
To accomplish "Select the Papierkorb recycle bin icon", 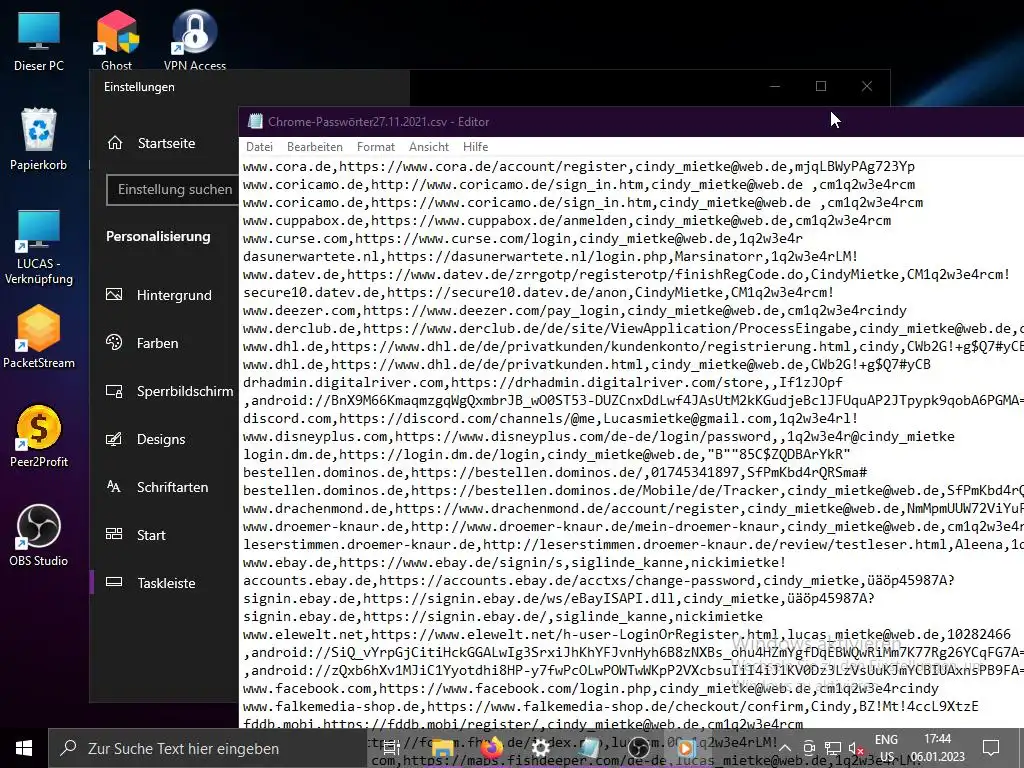I will (x=39, y=140).
